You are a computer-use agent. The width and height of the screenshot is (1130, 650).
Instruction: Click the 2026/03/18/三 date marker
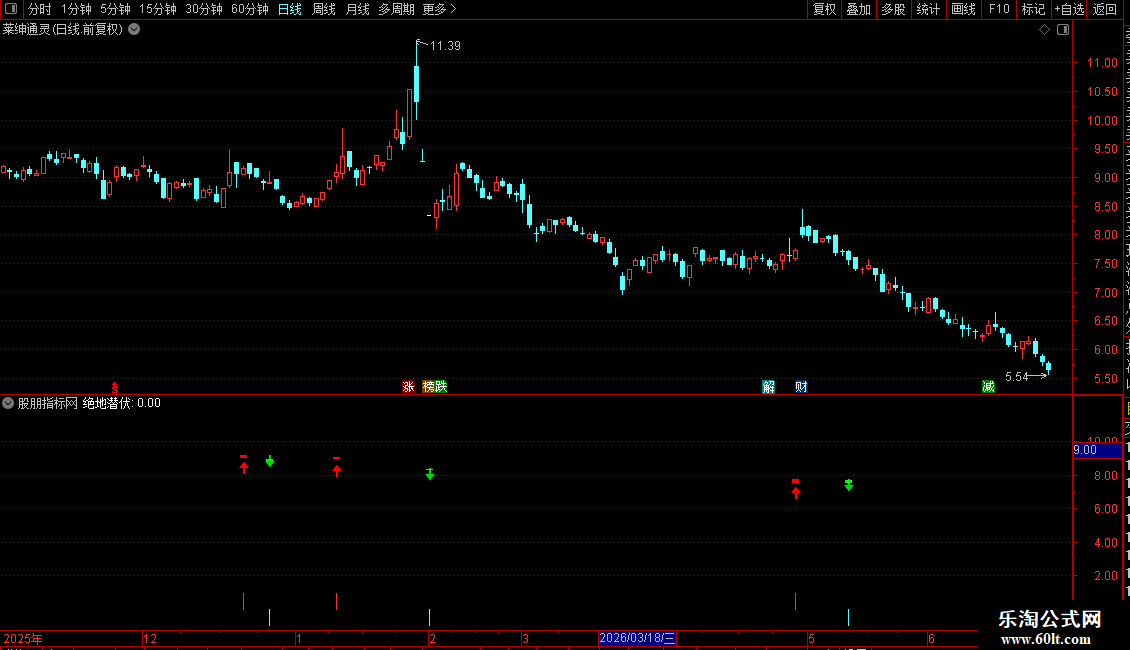pyautogui.click(x=637, y=638)
